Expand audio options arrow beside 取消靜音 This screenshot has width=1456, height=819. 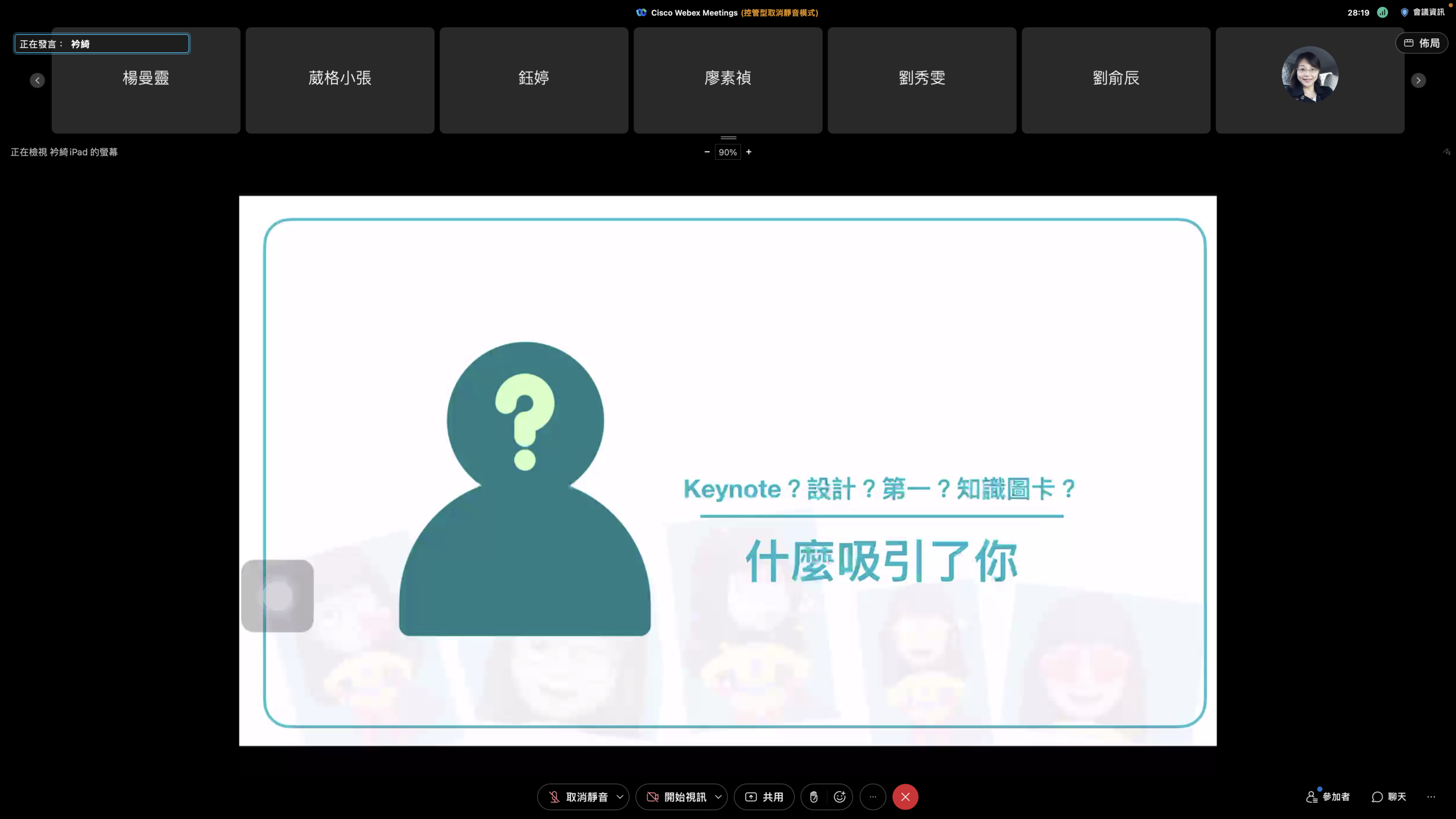[620, 797]
